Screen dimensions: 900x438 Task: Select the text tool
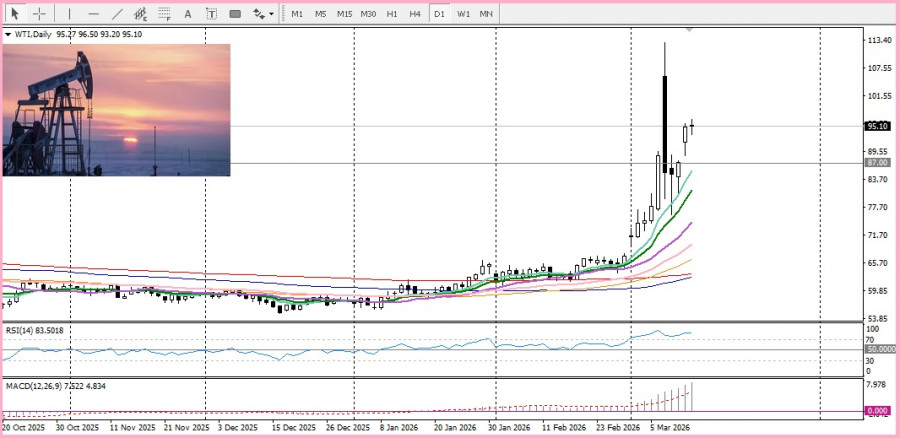coord(189,14)
